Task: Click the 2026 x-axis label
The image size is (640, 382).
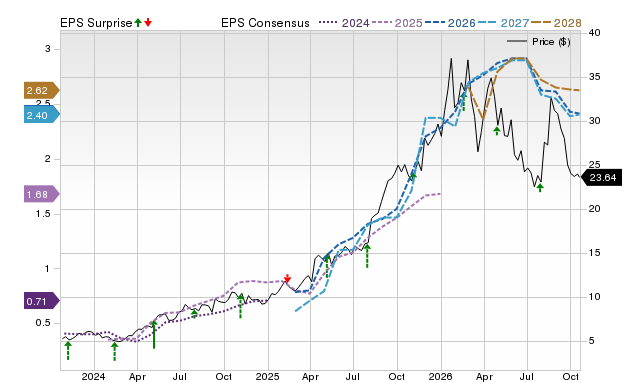Action: (441, 376)
